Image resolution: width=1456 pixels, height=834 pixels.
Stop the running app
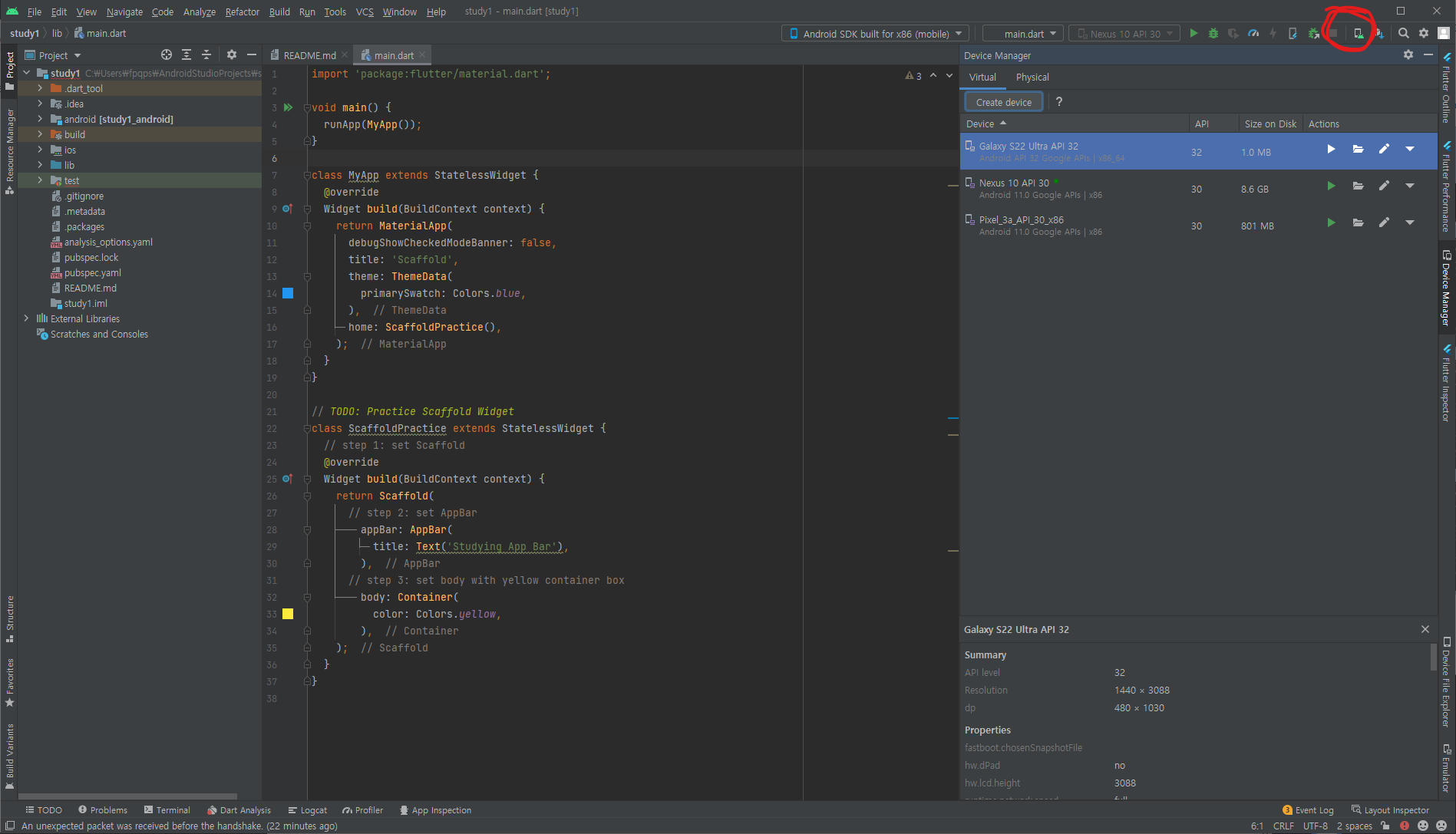click(1333, 33)
